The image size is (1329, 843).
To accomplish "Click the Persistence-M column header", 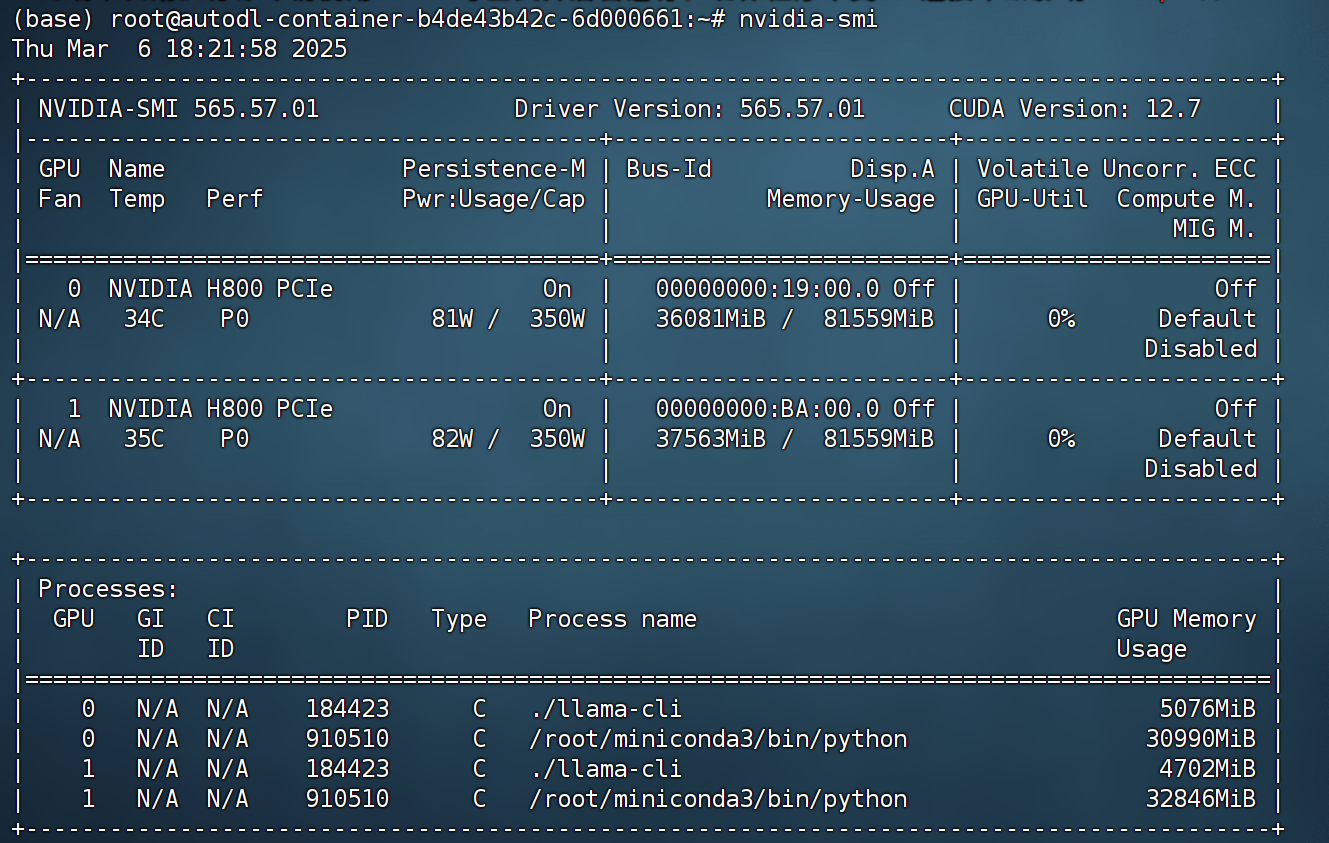I will coord(494,169).
